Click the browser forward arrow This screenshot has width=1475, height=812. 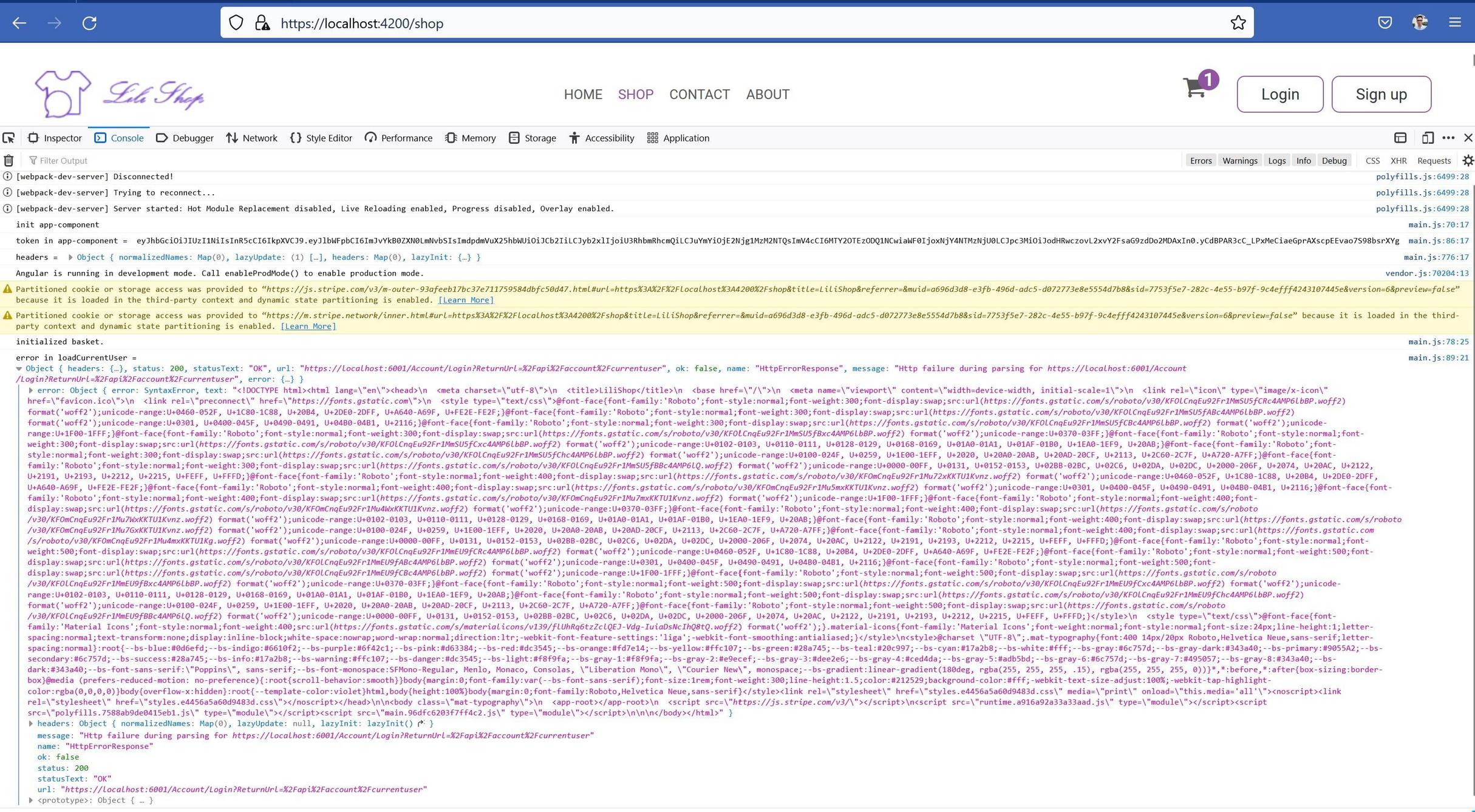click(x=55, y=23)
